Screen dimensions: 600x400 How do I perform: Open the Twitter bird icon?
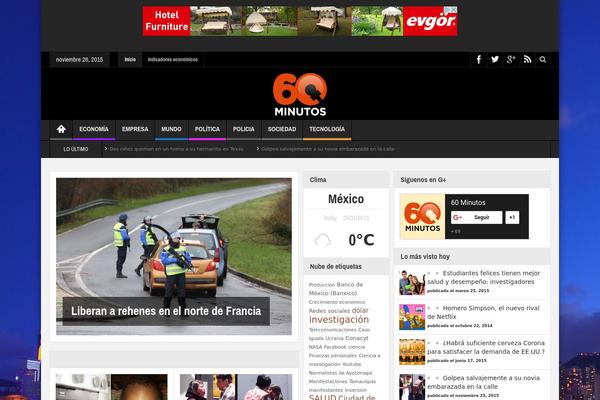(495, 60)
